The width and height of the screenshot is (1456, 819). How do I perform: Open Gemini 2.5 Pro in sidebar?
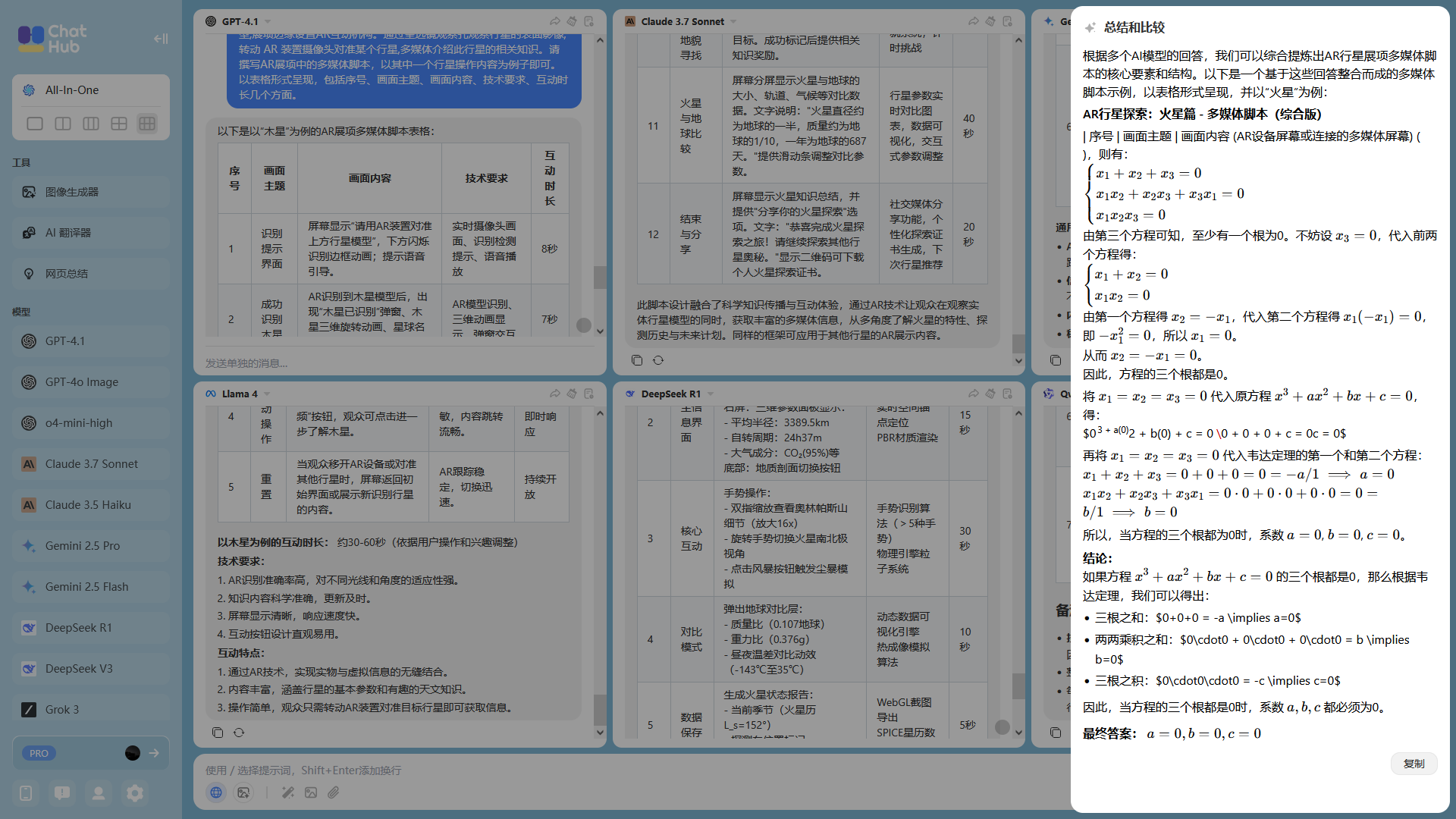(91, 546)
